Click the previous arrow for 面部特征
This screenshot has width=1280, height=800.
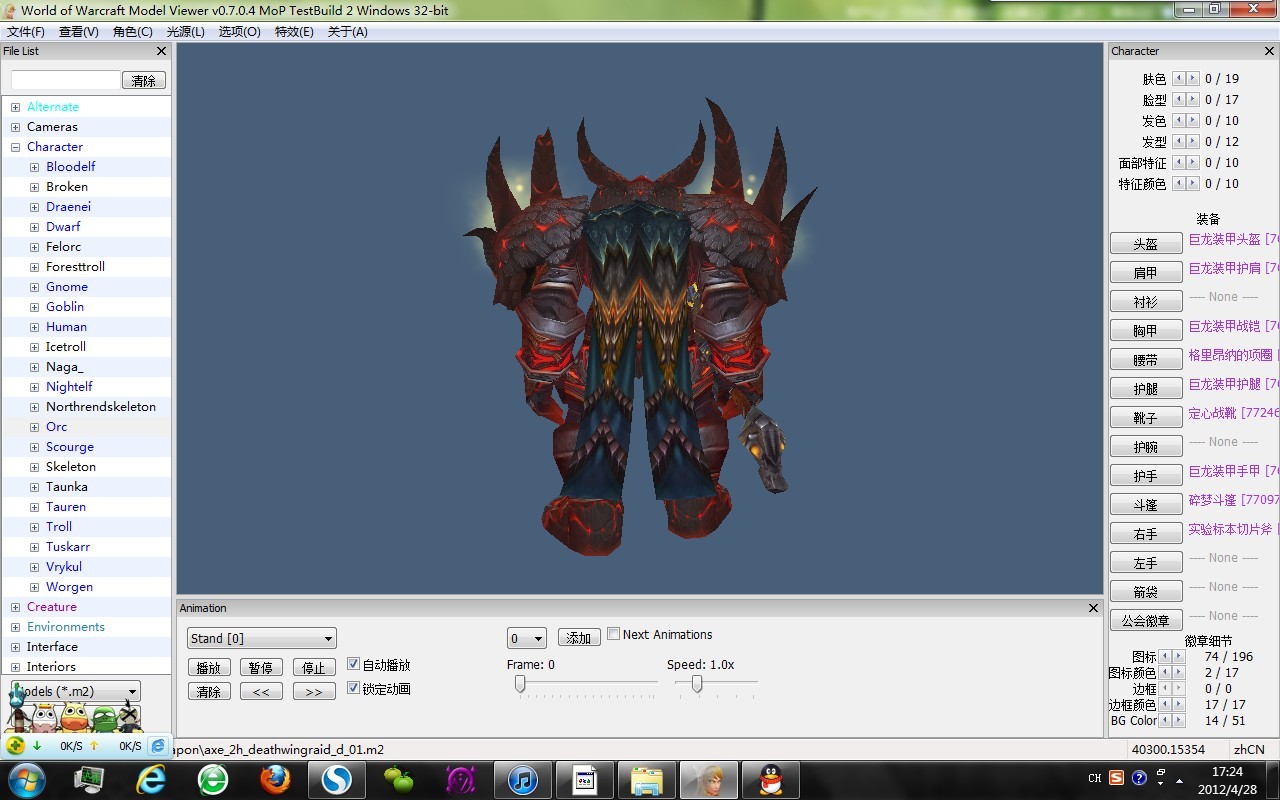click(1179, 162)
